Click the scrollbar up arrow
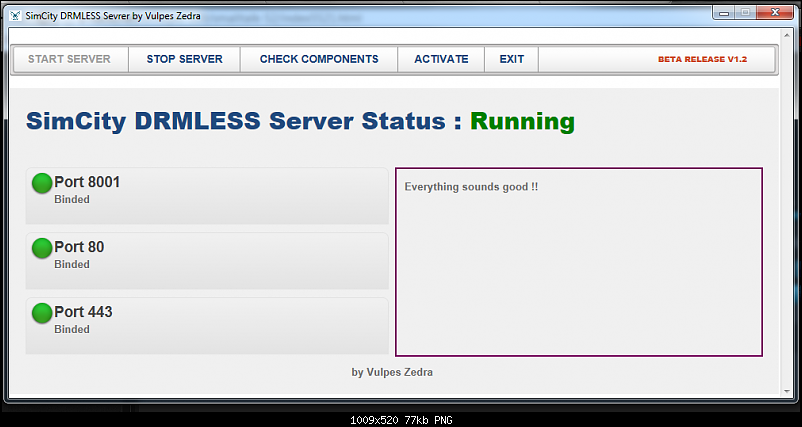 [x=787, y=35]
